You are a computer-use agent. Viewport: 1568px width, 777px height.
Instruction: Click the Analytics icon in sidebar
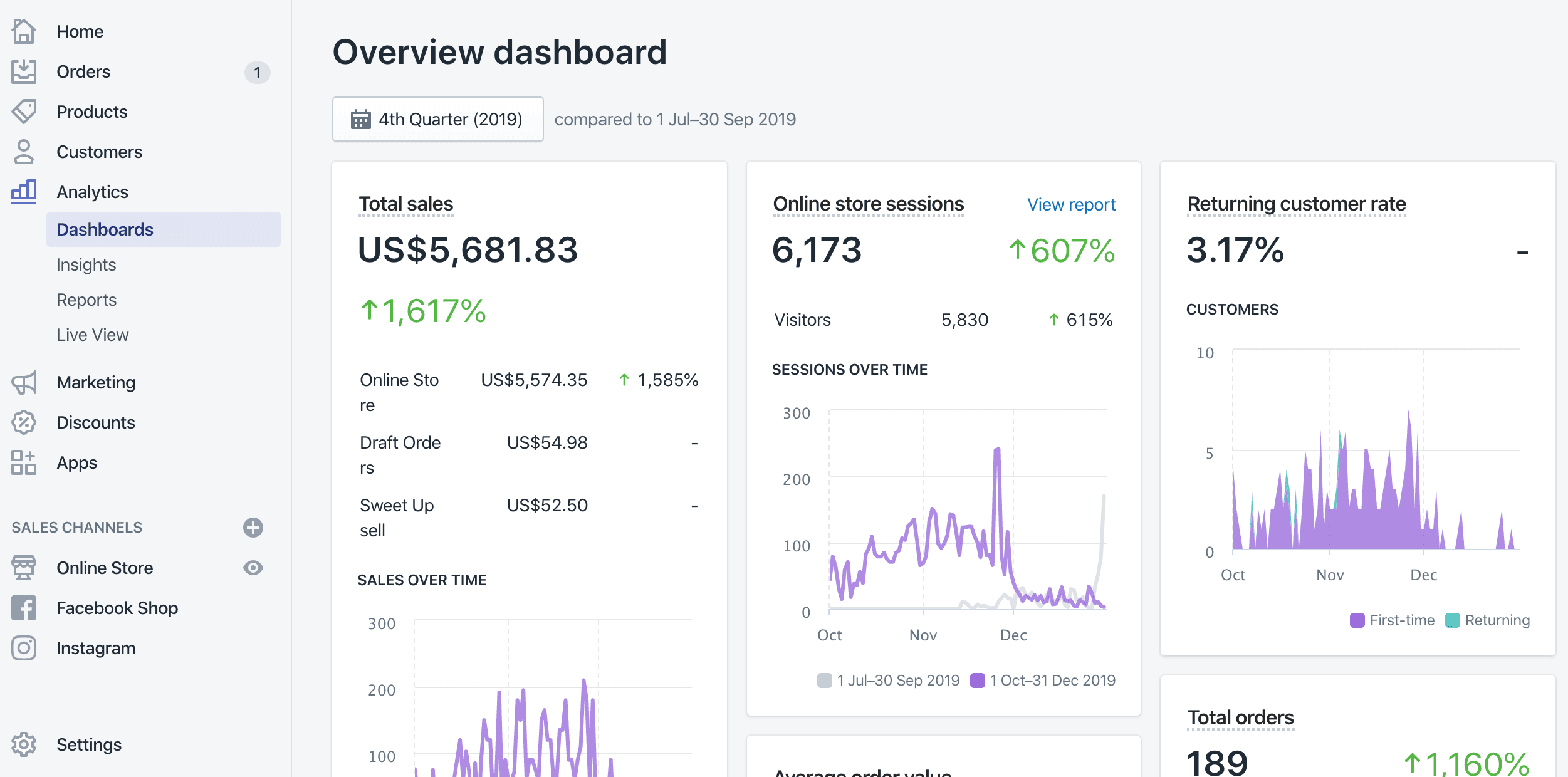click(x=24, y=191)
